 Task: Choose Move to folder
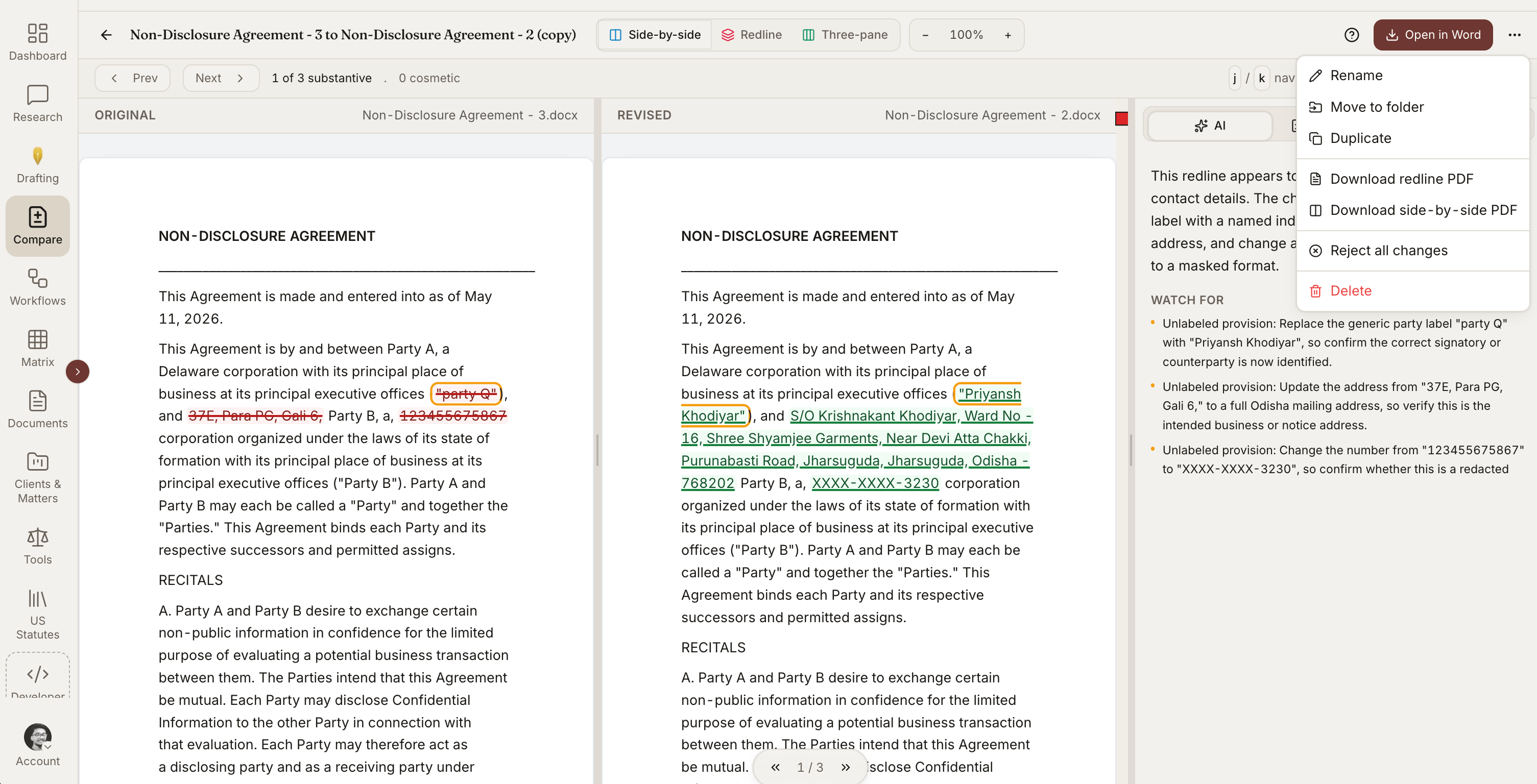[x=1413, y=107]
